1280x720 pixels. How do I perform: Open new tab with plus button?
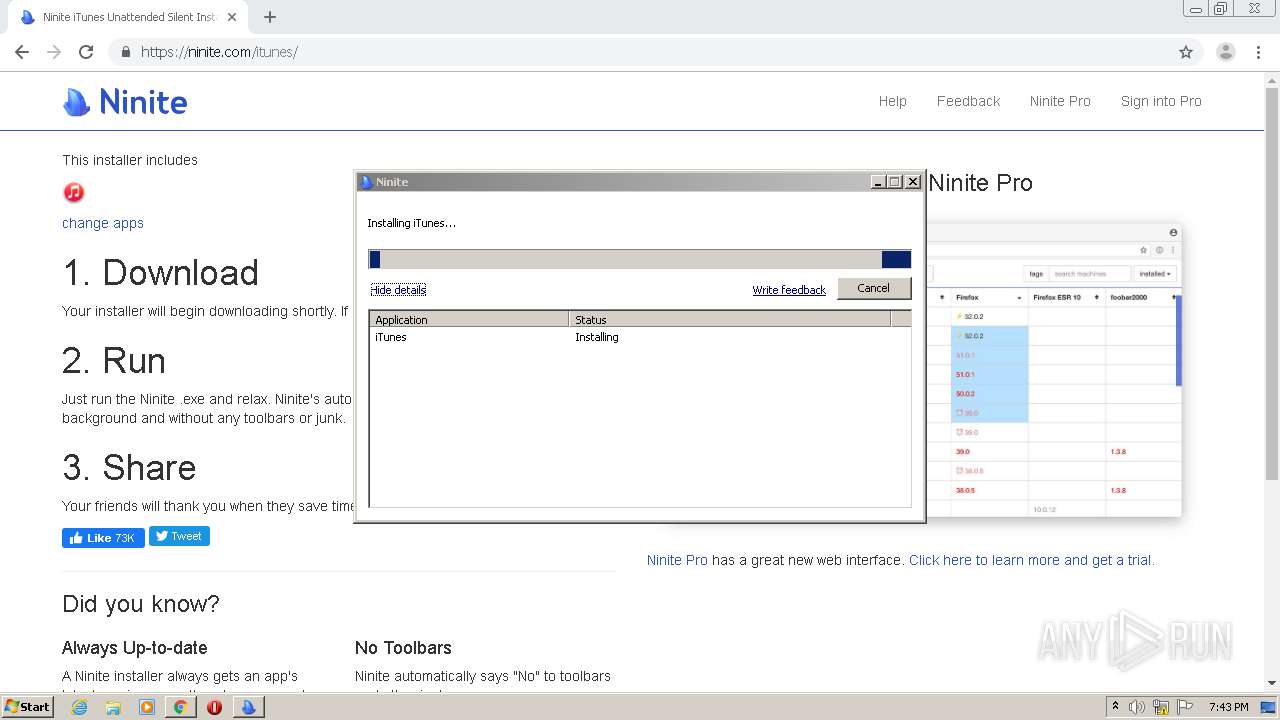270,17
